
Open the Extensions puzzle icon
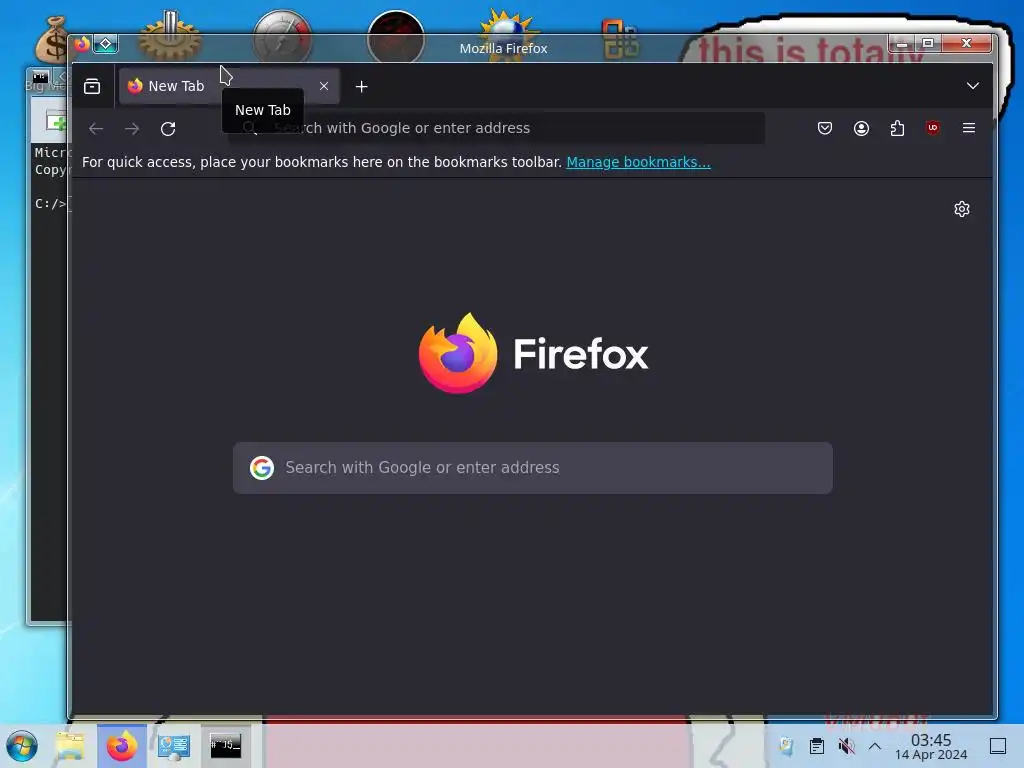pos(897,128)
